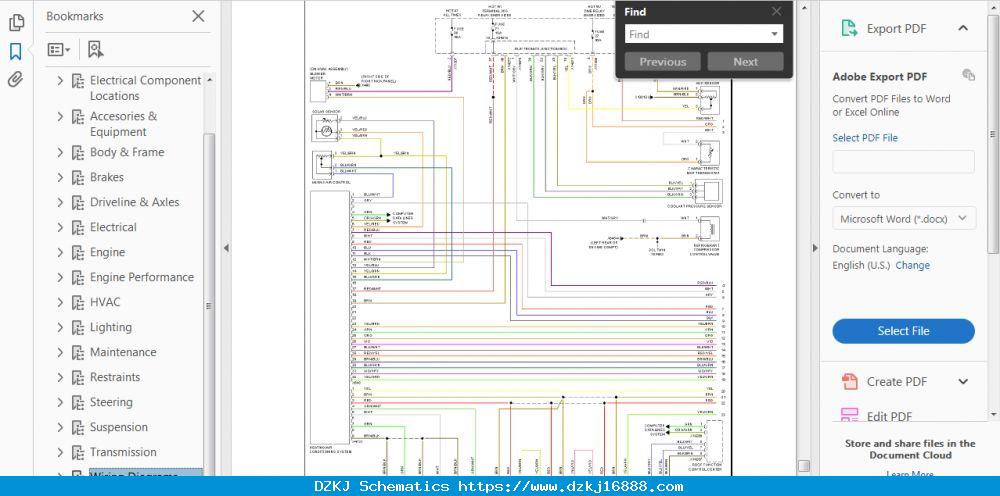The height and width of the screenshot is (496, 1000).
Task: Select the HVAC bookmark
Action: pos(105,302)
